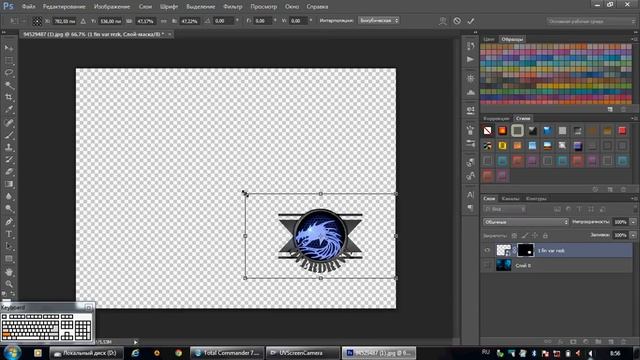The height and width of the screenshot is (360, 640).
Task: Open the fill slider arrow
Action: click(x=633, y=236)
